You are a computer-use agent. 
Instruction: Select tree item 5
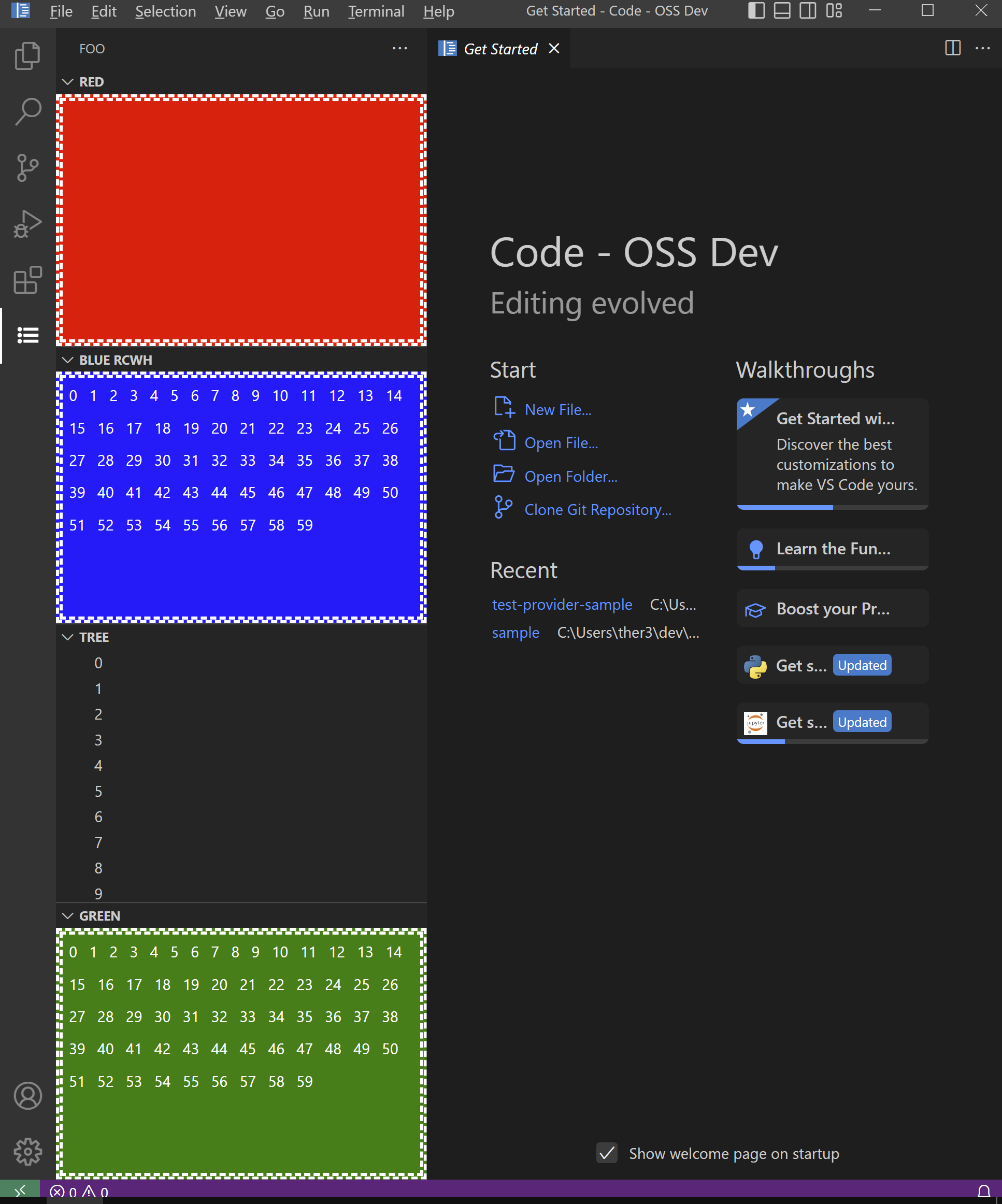(x=241, y=792)
